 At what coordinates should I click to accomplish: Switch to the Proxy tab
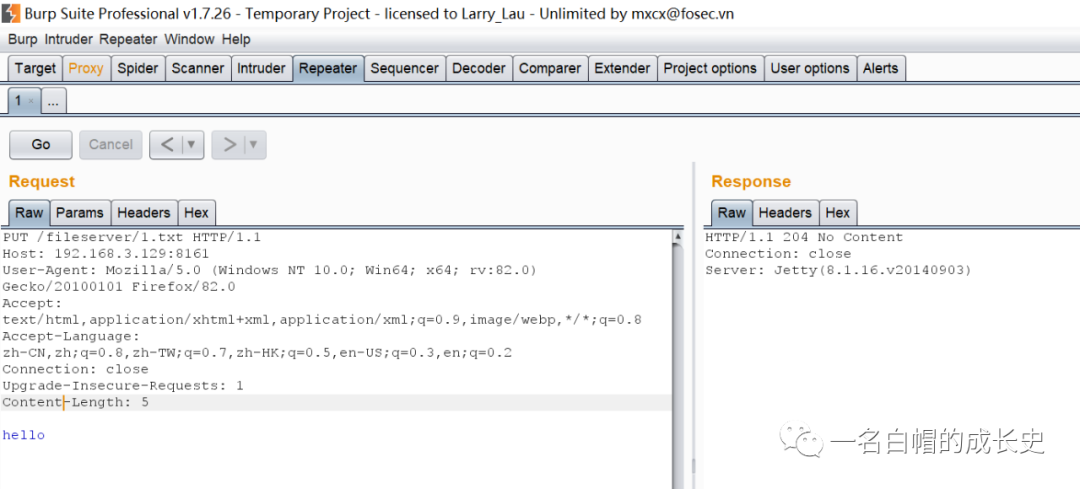pyautogui.click(x=86, y=69)
